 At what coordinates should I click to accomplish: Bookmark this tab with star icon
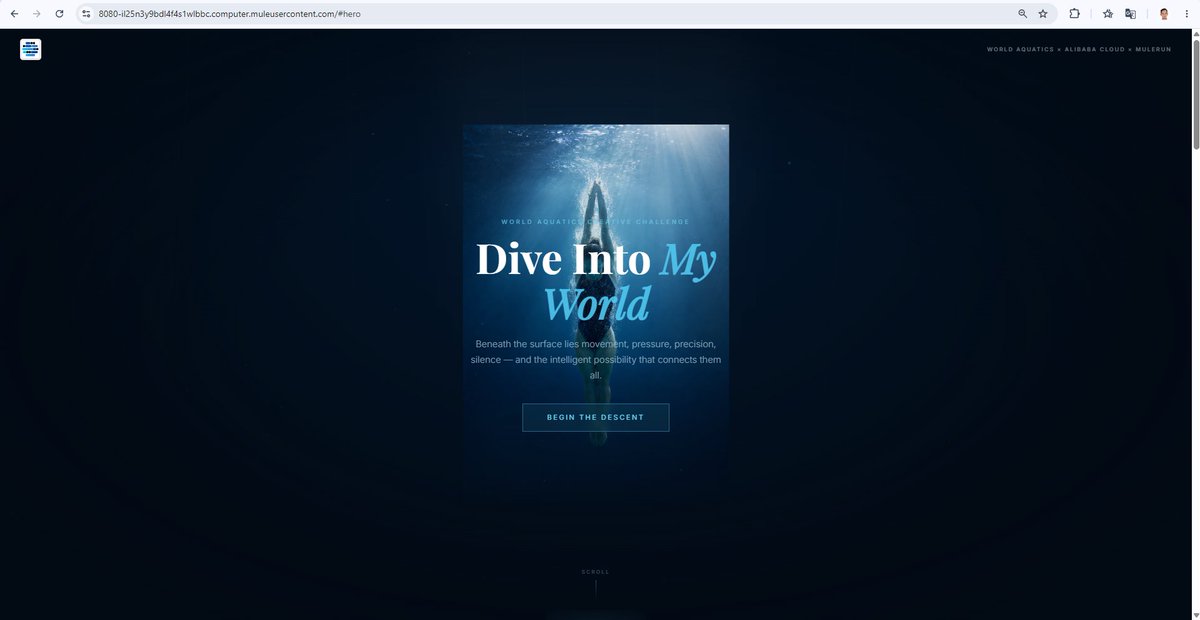(1043, 14)
